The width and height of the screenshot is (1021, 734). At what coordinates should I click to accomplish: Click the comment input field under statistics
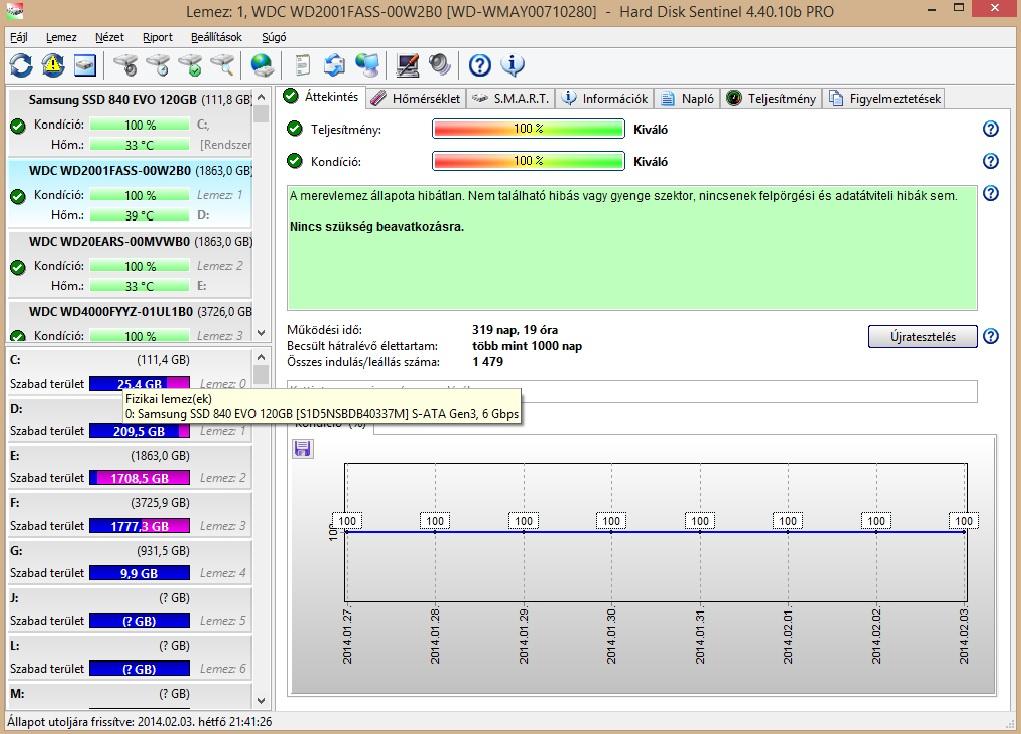(x=632, y=391)
